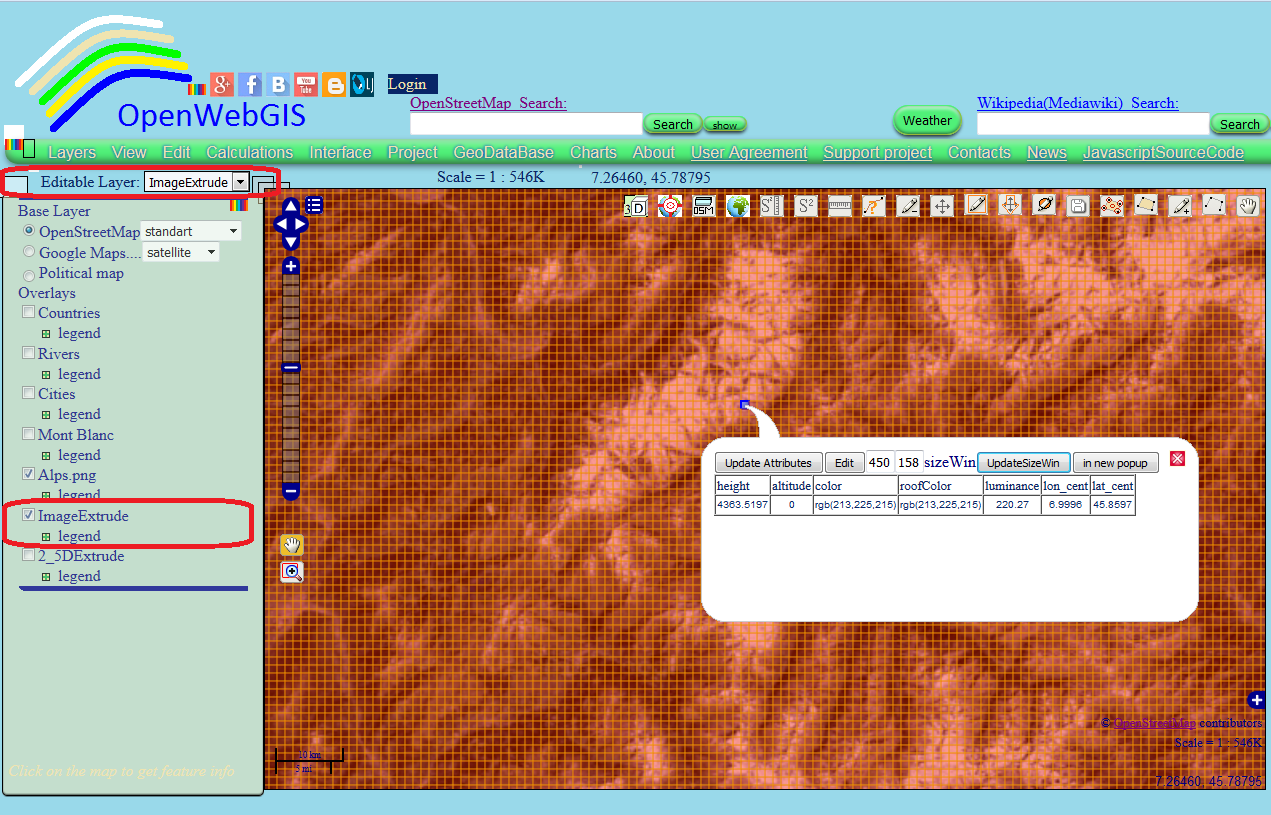Open the OpenStreetMap style dropdown (standart)

(x=191, y=231)
